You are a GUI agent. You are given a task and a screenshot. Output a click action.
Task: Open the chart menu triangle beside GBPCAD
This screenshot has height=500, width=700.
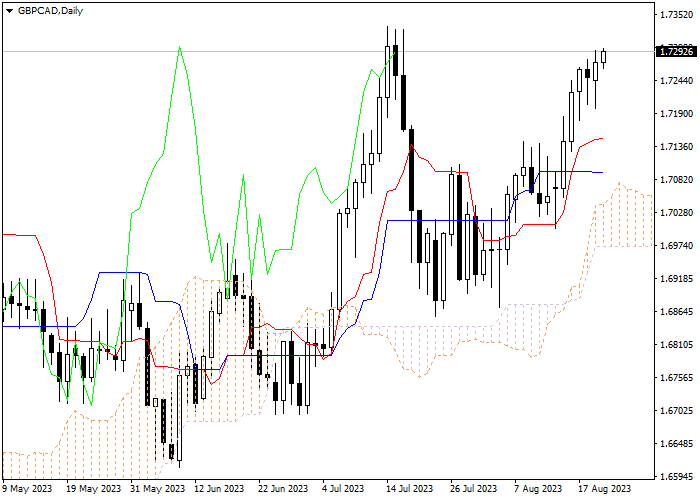pos(9,11)
